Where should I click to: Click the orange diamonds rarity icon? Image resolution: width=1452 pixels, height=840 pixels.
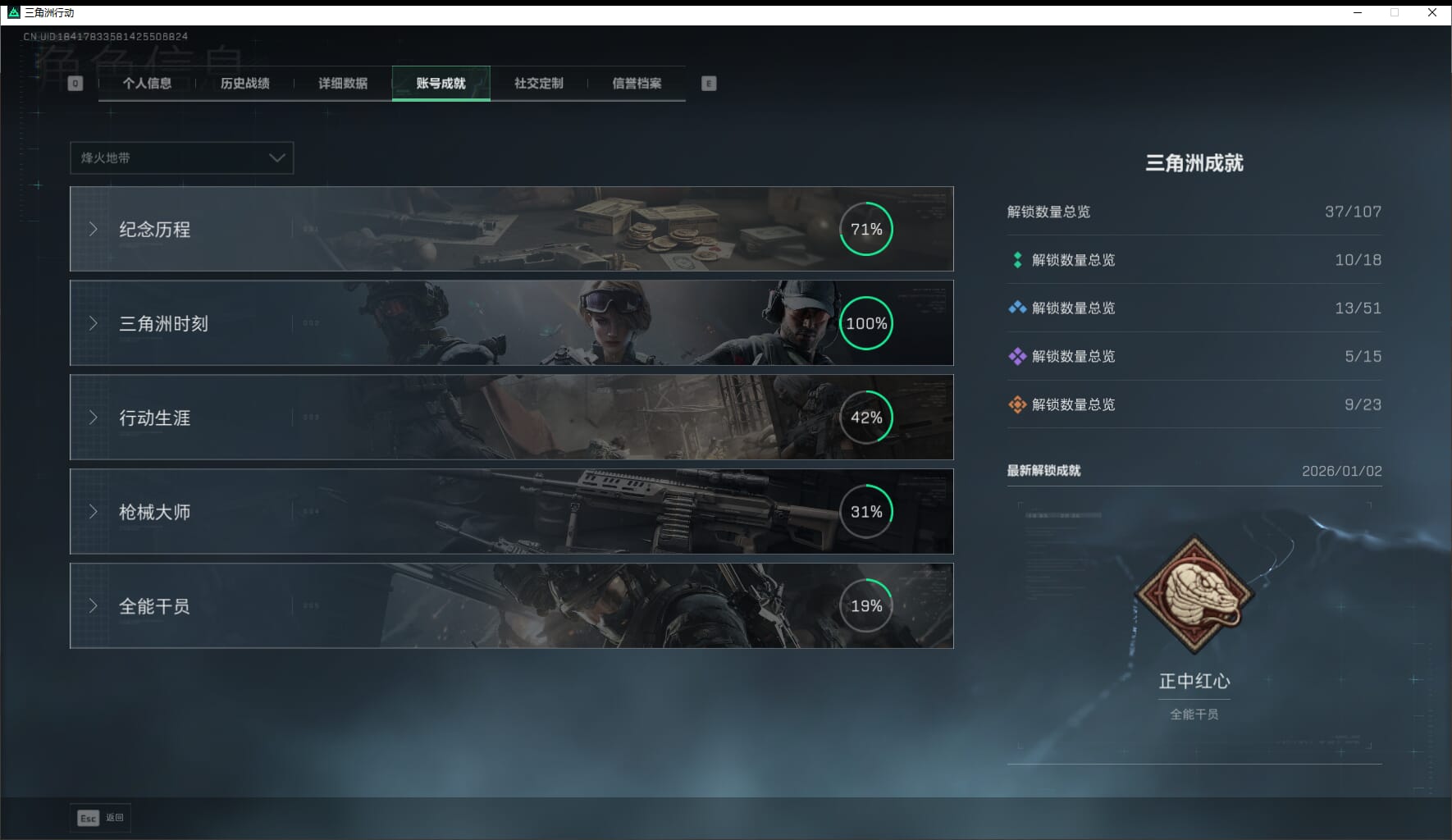[x=1017, y=404]
